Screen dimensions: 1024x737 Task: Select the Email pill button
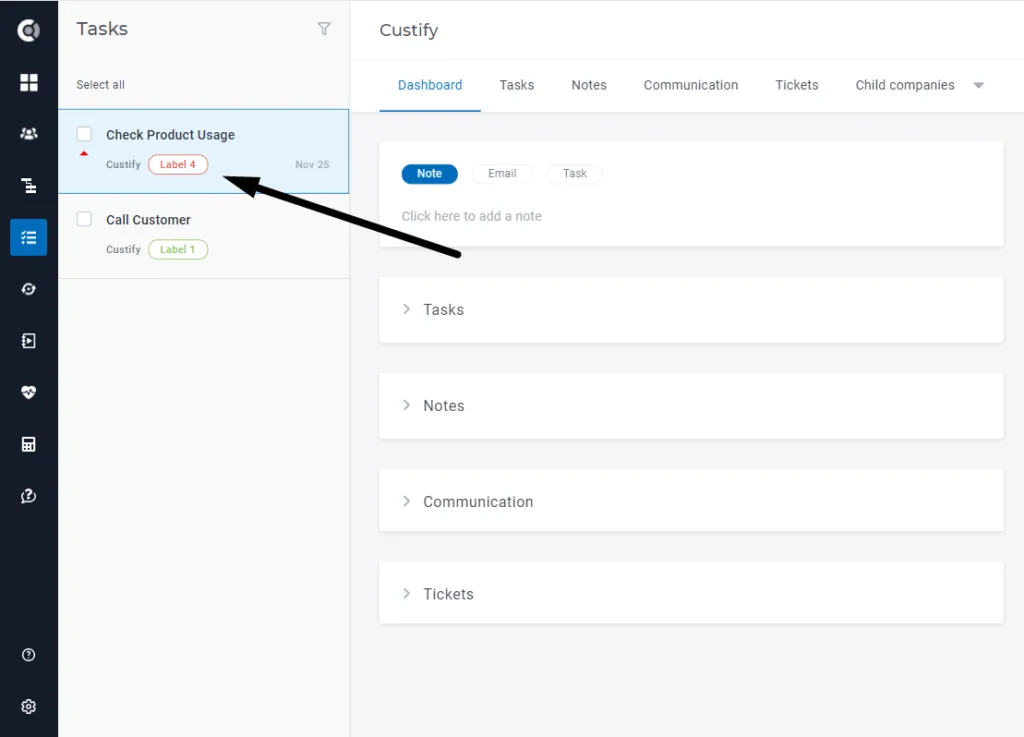tap(502, 174)
